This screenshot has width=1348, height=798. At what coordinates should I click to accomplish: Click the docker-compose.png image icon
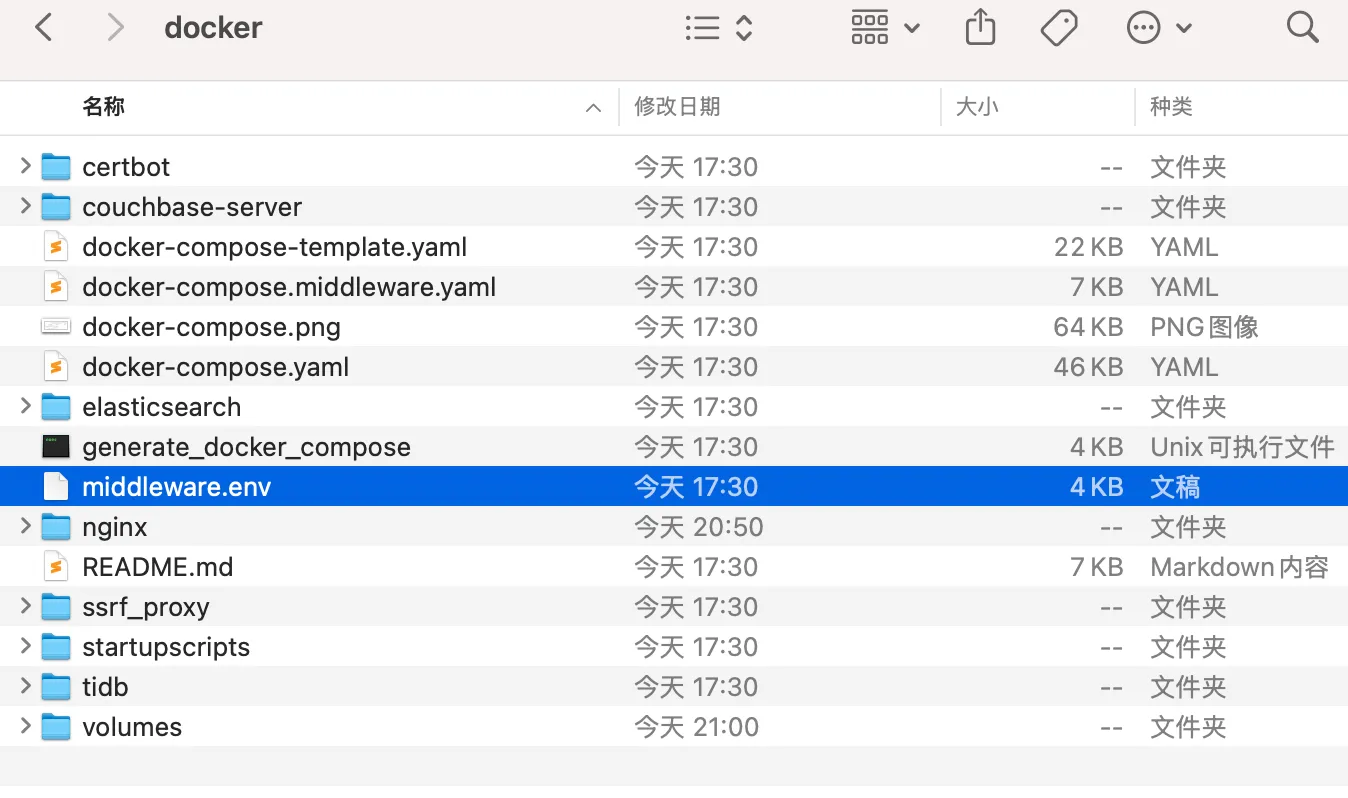56,327
